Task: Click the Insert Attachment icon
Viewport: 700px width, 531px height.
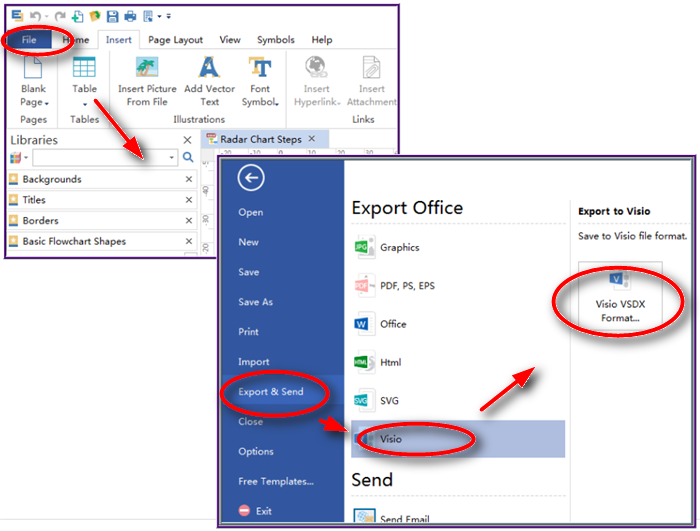Action: [371, 67]
